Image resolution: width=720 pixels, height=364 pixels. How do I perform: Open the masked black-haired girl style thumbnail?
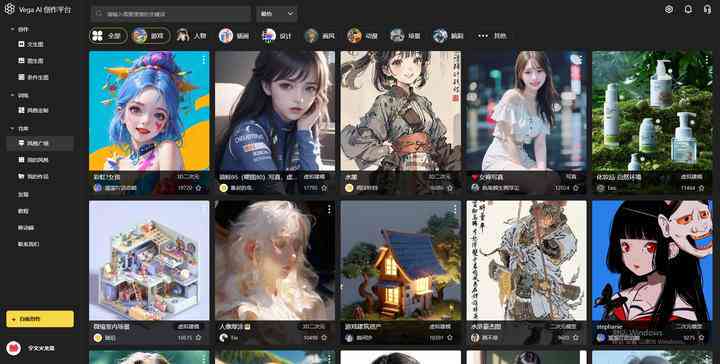652,260
